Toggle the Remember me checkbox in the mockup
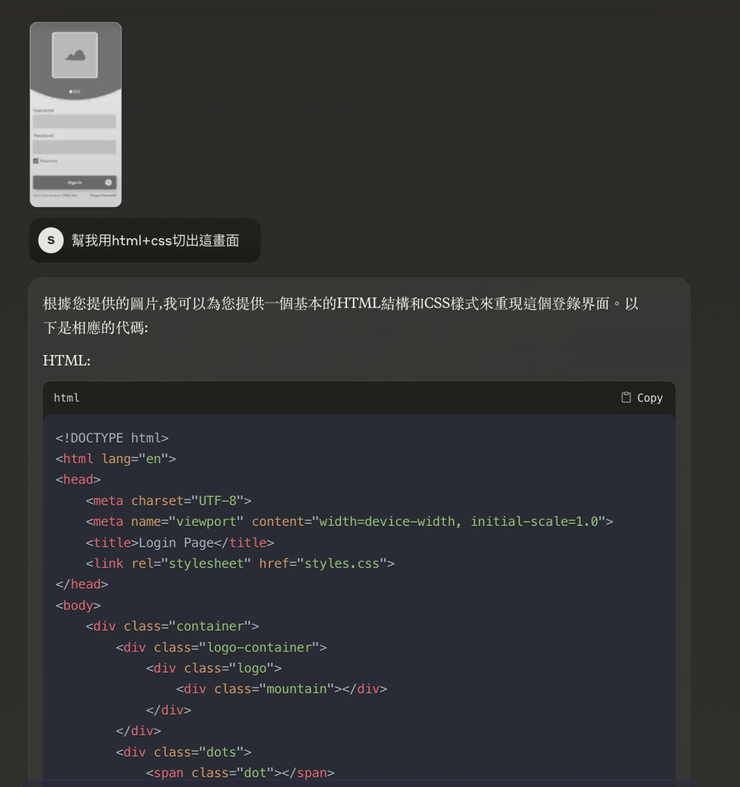This screenshot has height=787, width=740. point(36,160)
